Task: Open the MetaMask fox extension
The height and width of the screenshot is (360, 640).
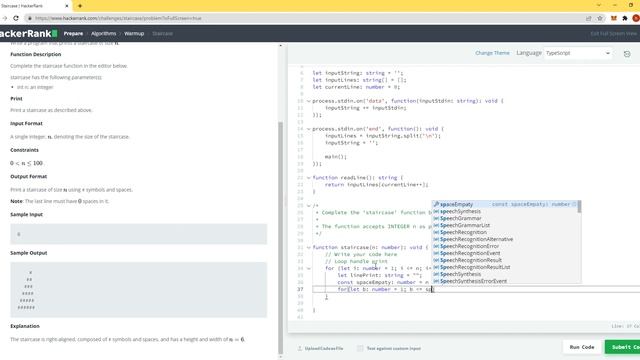Action: 613,18
